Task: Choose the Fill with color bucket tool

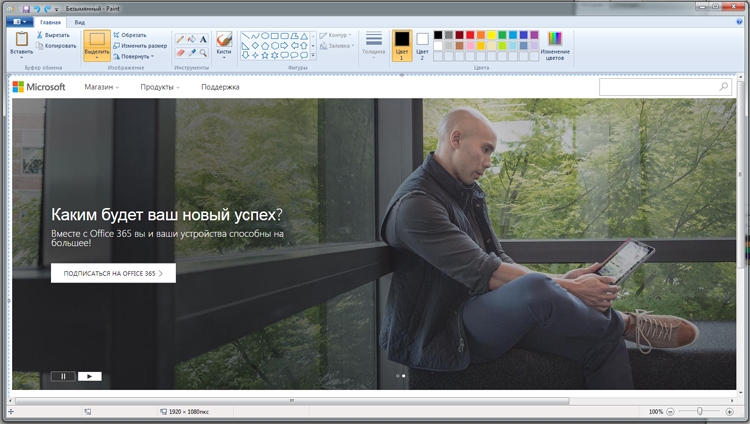Action: pos(192,39)
